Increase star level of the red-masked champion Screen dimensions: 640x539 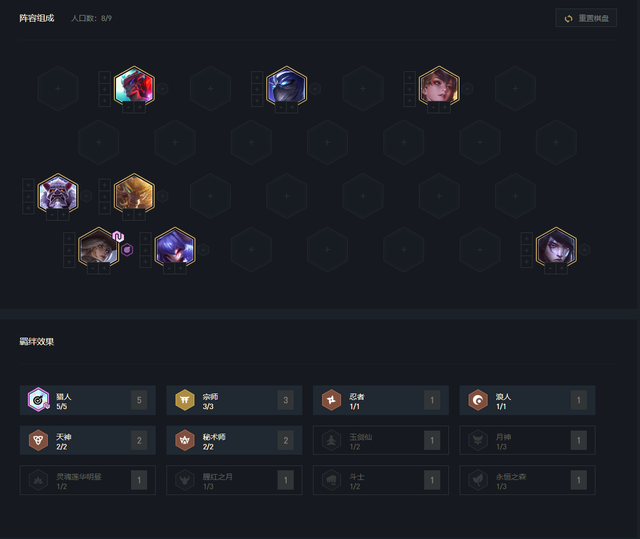coord(140,107)
